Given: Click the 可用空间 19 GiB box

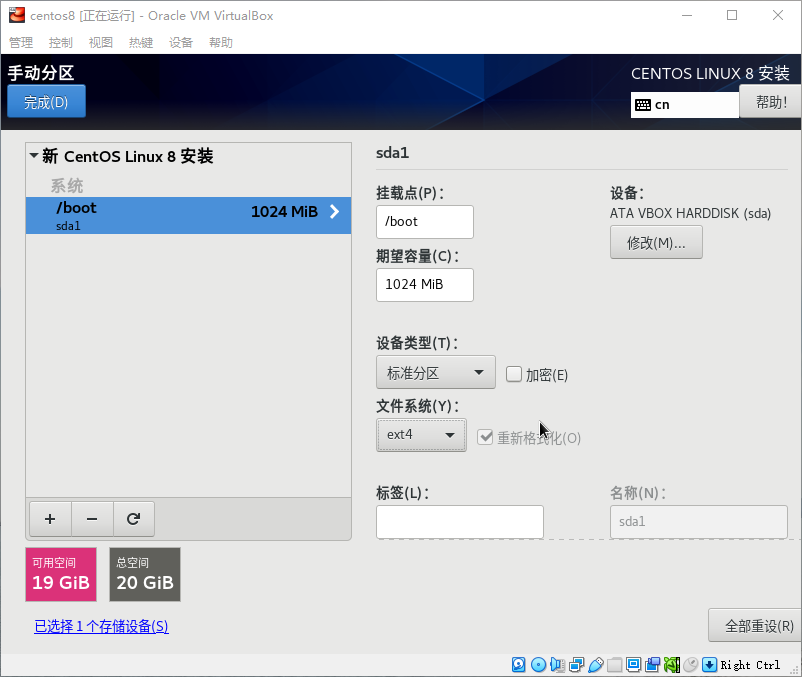Looking at the screenshot, I should (61, 574).
